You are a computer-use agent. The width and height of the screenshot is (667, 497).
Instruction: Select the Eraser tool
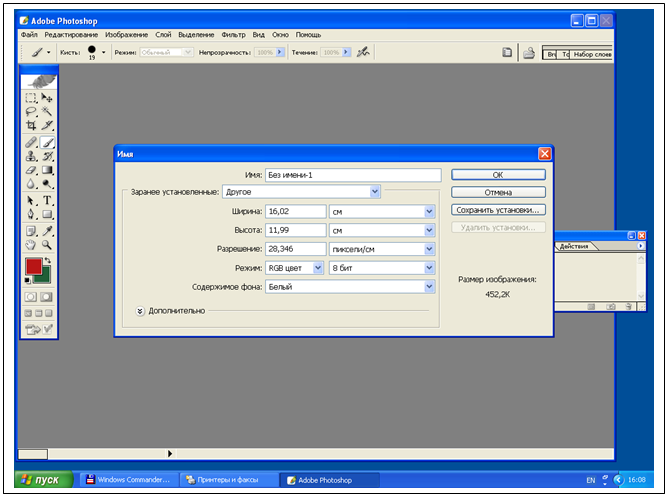pos(31,170)
